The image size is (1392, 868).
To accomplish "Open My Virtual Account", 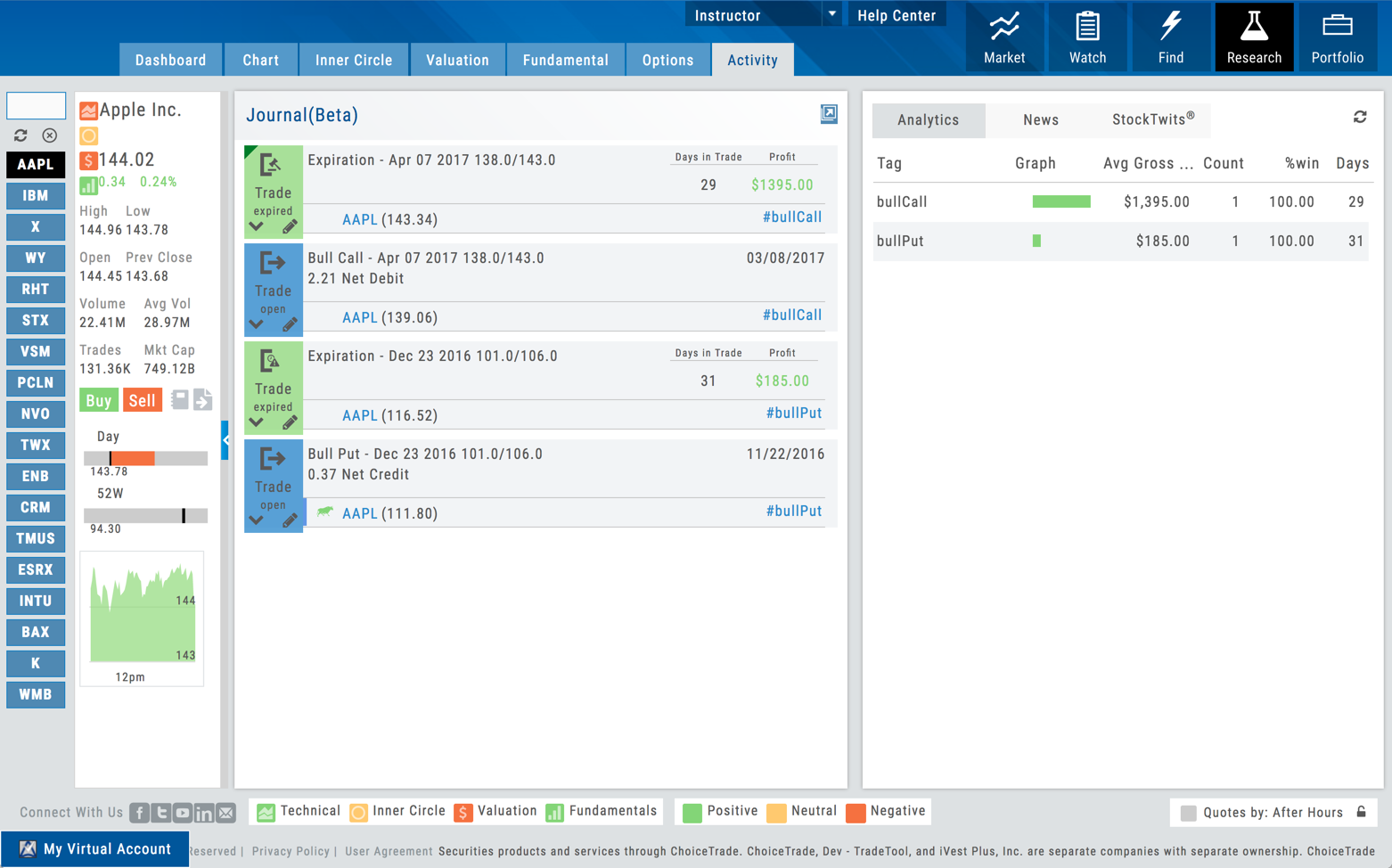I will point(95,849).
